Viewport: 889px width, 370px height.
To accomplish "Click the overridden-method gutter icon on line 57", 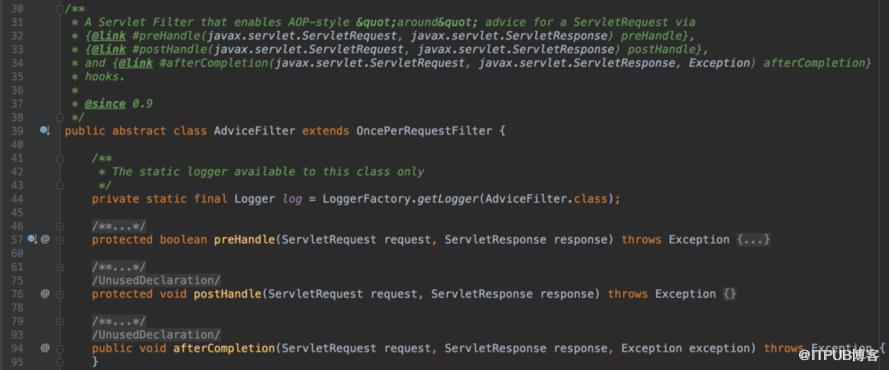I will tap(32, 240).
